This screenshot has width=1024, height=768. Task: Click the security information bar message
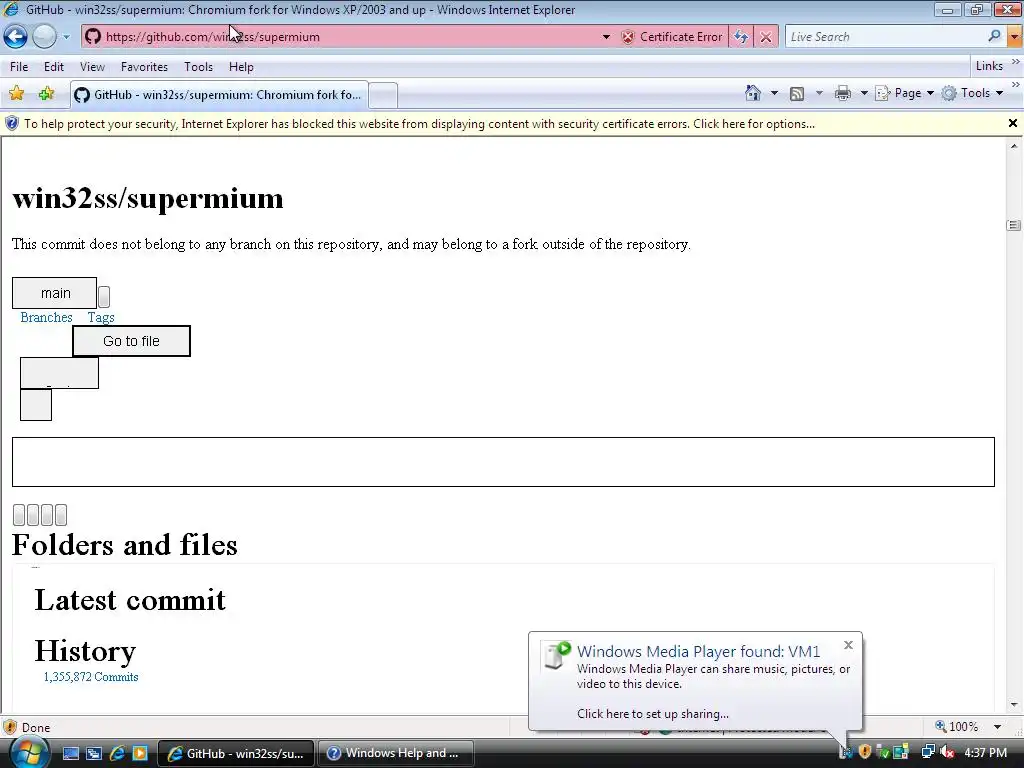(x=419, y=123)
